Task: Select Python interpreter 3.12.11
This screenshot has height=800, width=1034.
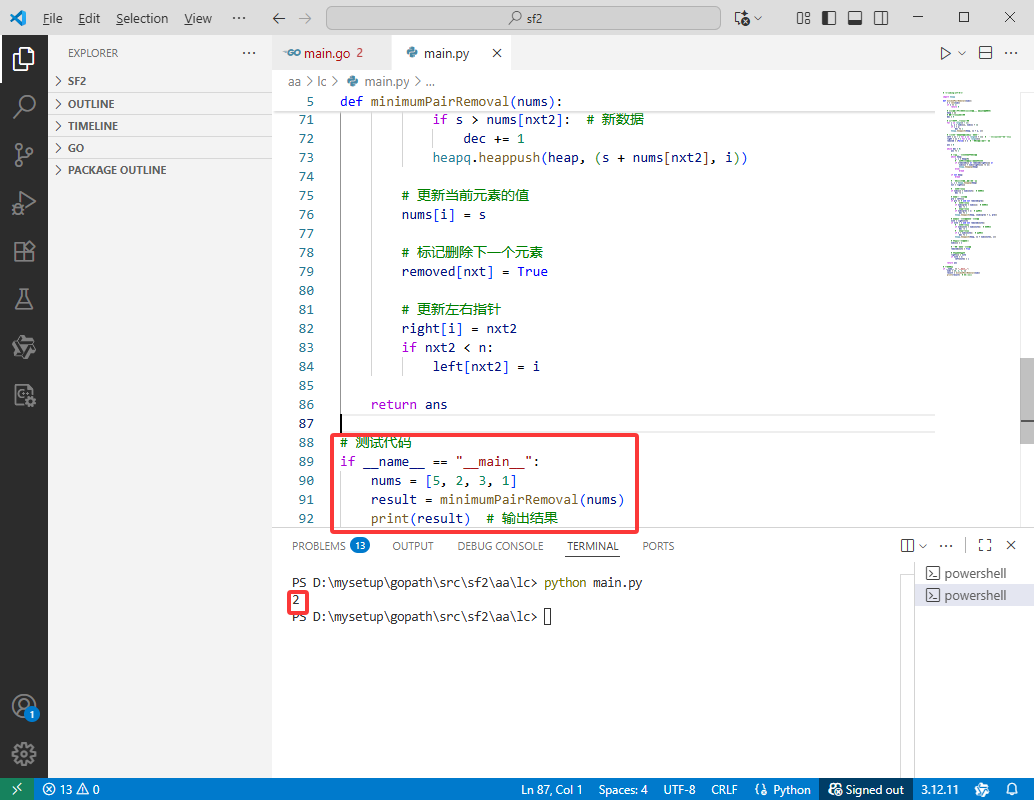Action: tap(939, 789)
